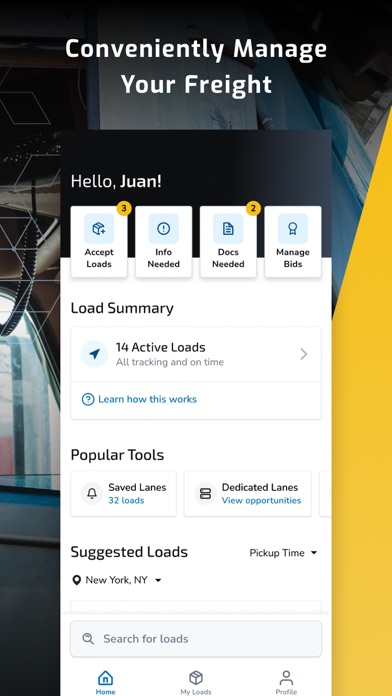Tap the Docs Needed label
Screen dimensions: 392x696
pos(228,258)
